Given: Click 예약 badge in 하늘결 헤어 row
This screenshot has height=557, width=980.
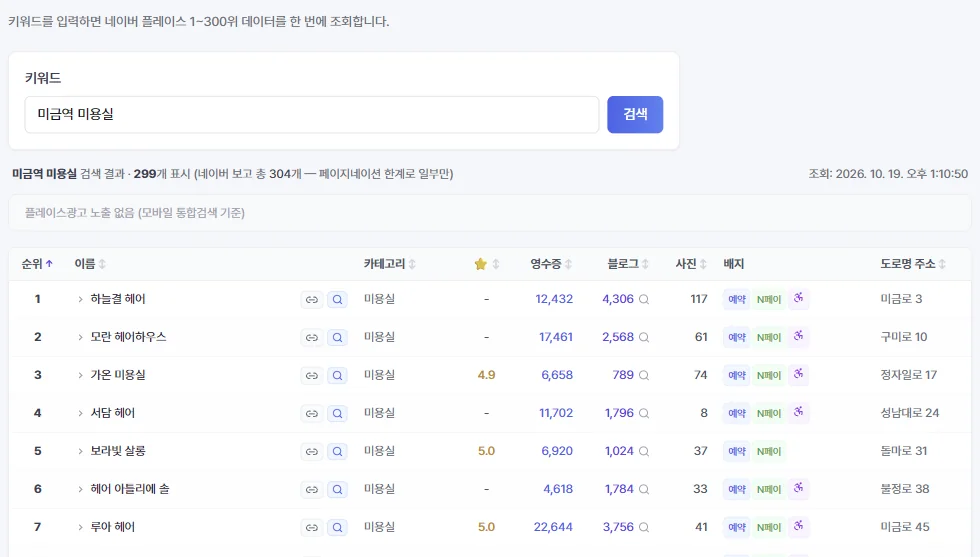Looking at the screenshot, I should pos(737,299).
